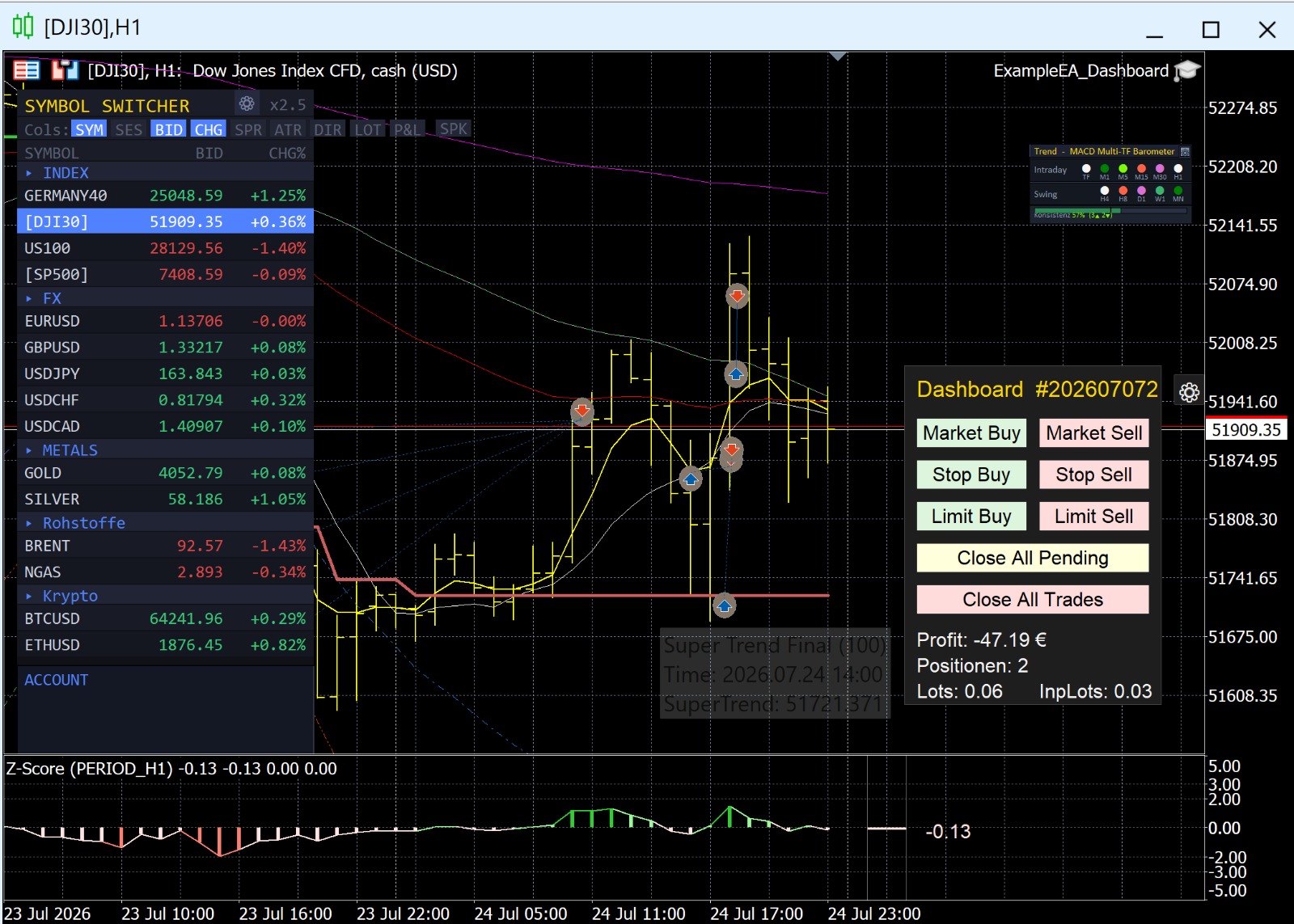Viewport: 1294px width, 924px height.
Task: Click the sell arrow marker at the chart high
Action: [737, 296]
